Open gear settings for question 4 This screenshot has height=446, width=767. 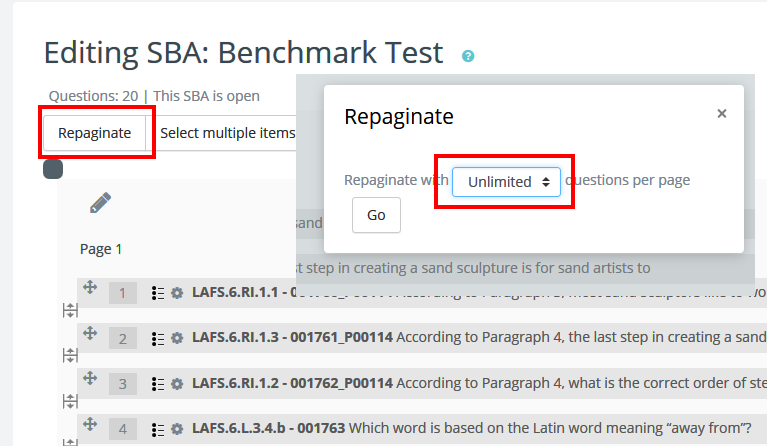tap(177, 429)
